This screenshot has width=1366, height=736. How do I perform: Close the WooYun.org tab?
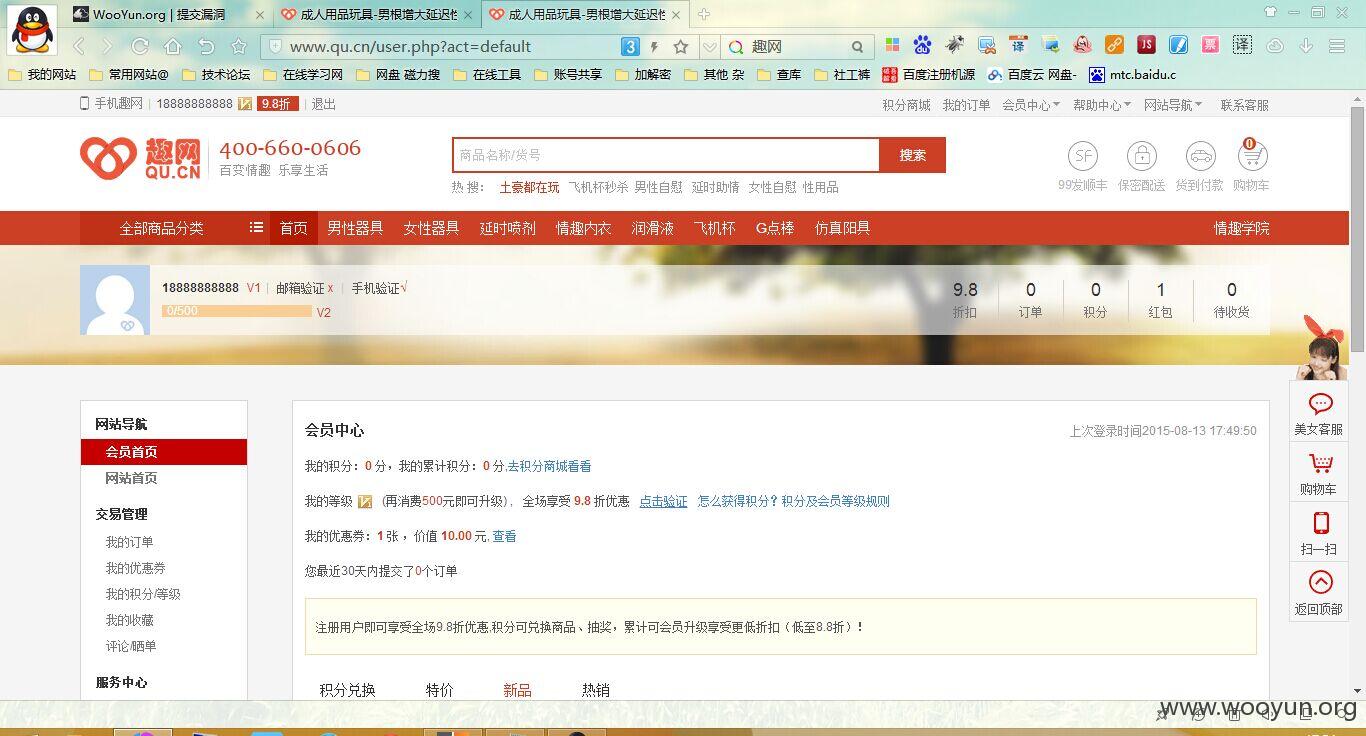[x=260, y=15]
